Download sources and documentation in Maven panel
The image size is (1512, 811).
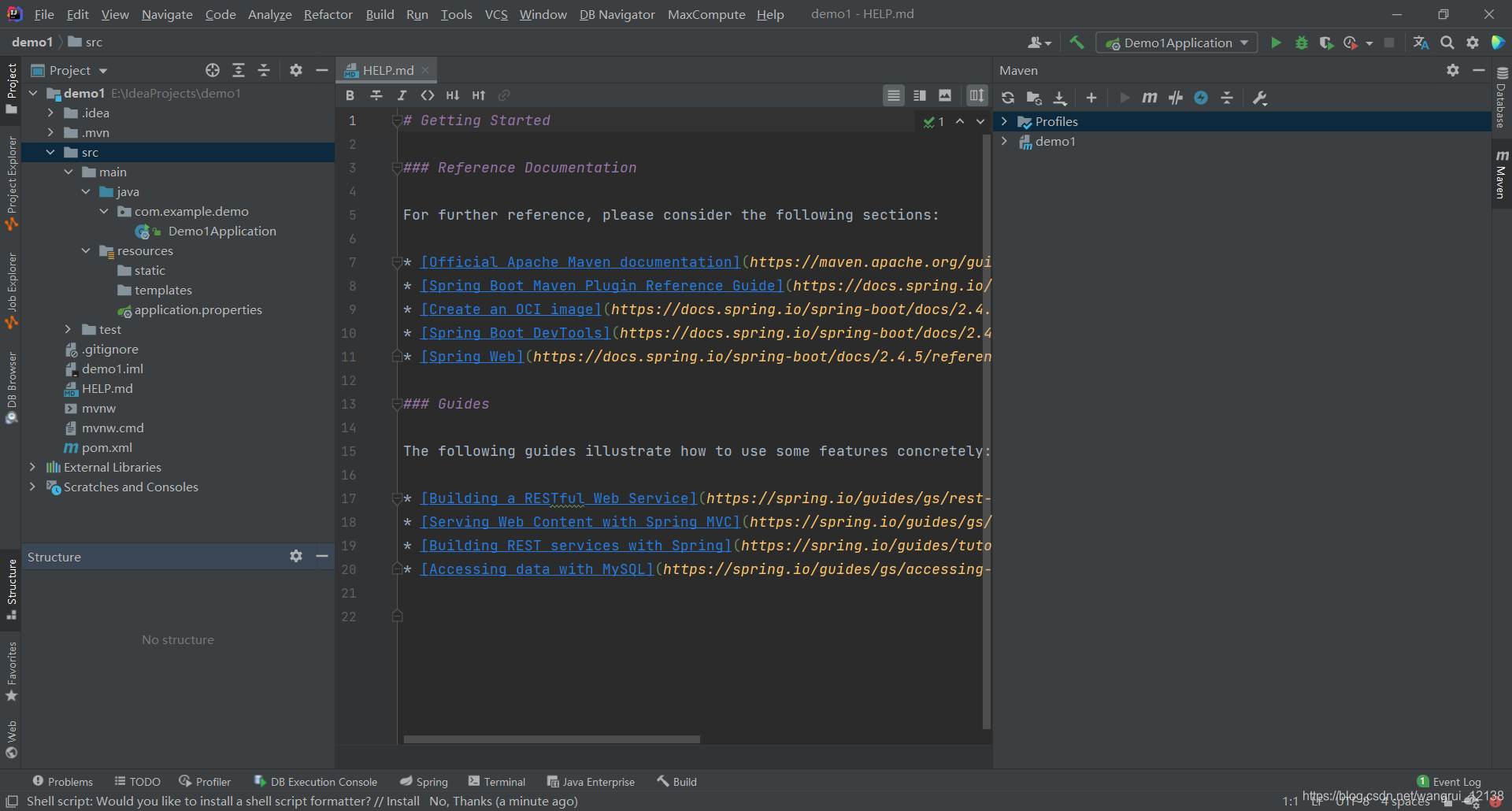pyautogui.click(x=1060, y=98)
